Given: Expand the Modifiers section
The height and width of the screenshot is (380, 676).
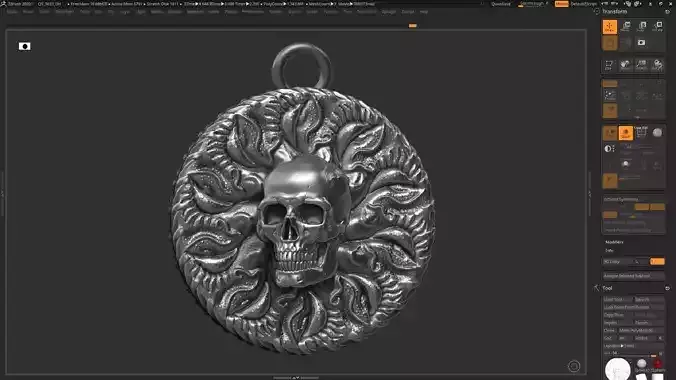Looking at the screenshot, I should [x=614, y=242].
